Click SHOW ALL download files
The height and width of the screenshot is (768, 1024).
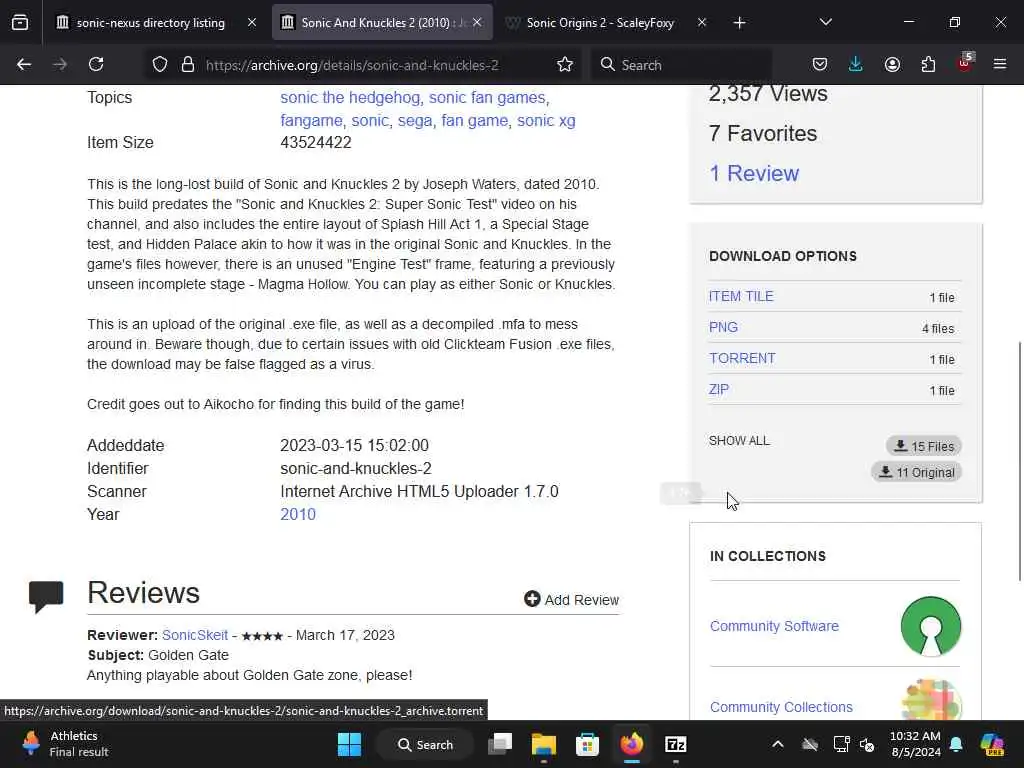[739, 441]
